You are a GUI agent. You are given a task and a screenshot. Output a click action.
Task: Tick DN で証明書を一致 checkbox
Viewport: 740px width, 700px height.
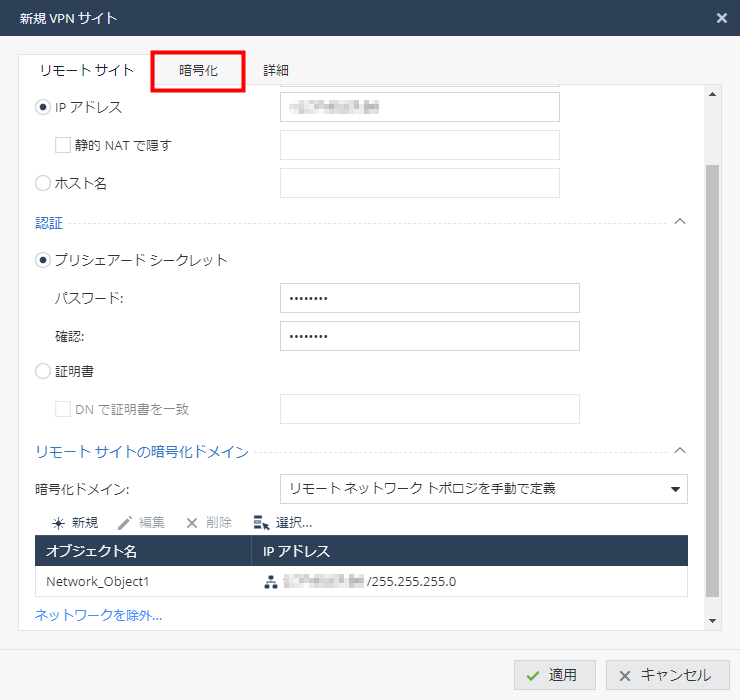pyautogui.click(x=63, y=409)
